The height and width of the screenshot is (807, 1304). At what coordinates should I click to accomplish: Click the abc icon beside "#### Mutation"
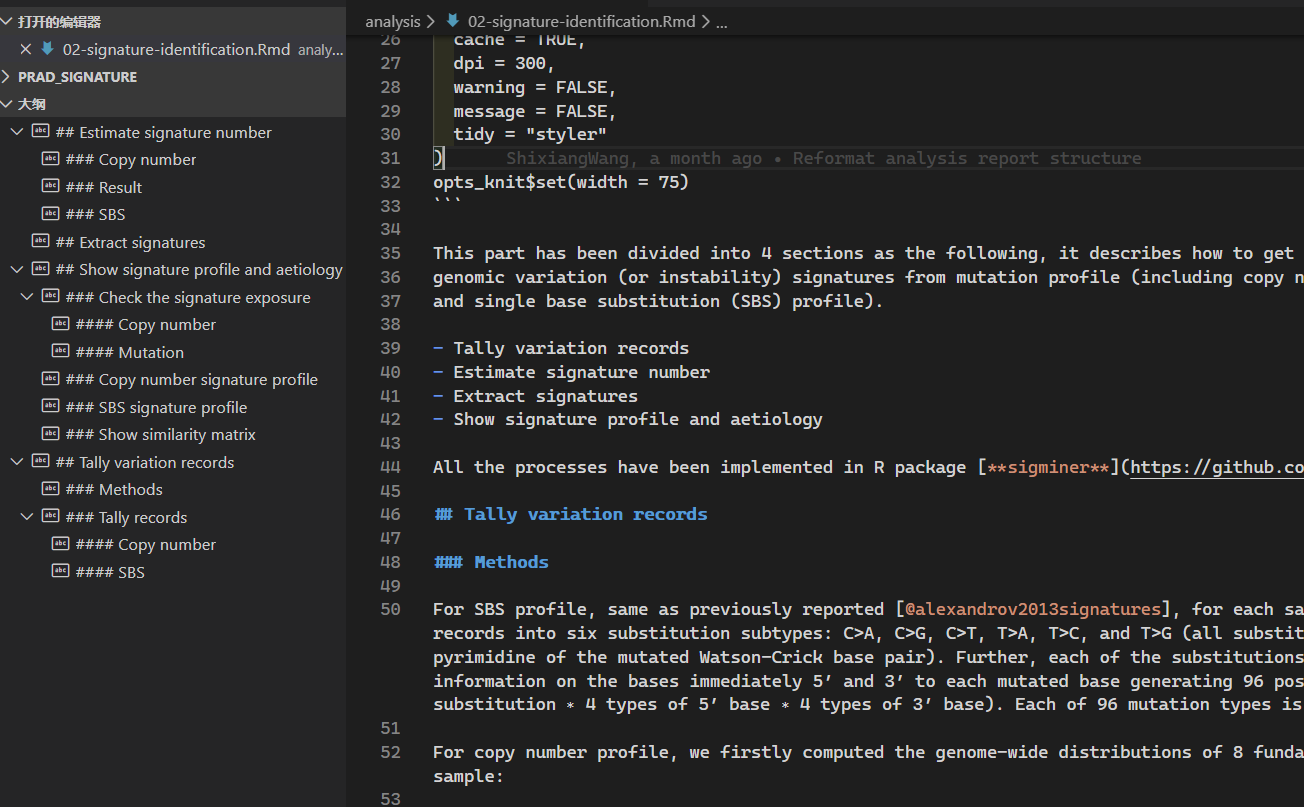63,351
